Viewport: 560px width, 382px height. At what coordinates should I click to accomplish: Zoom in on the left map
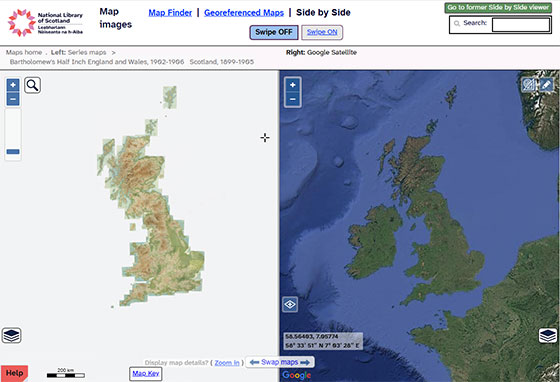pyautogui.click(x=13, y=85)
